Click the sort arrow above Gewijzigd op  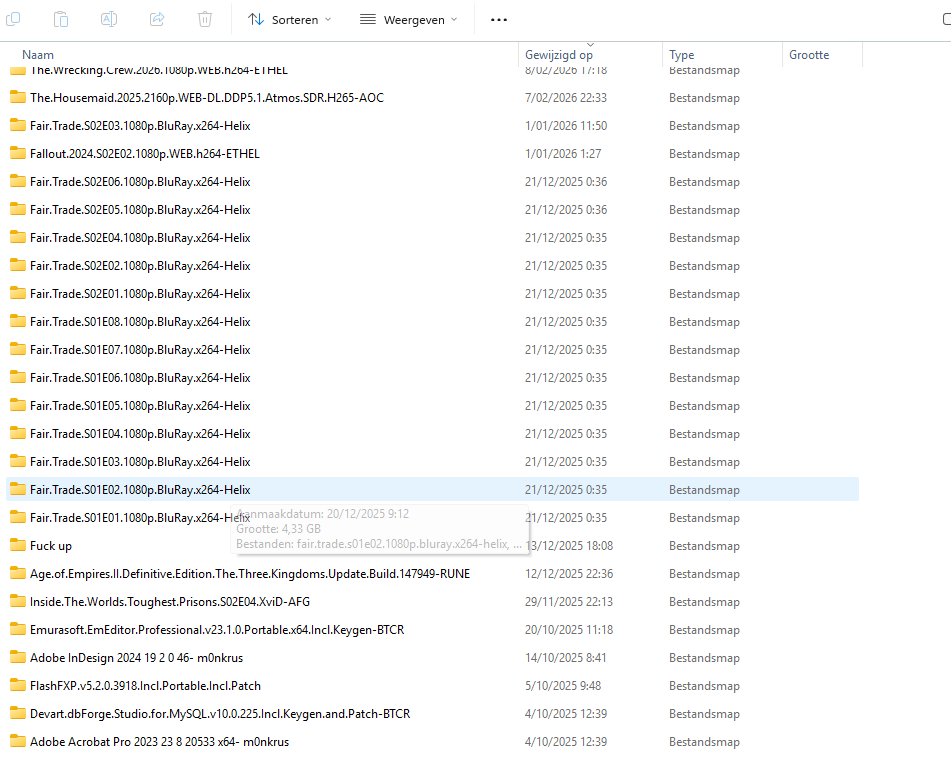coord(590,44)
